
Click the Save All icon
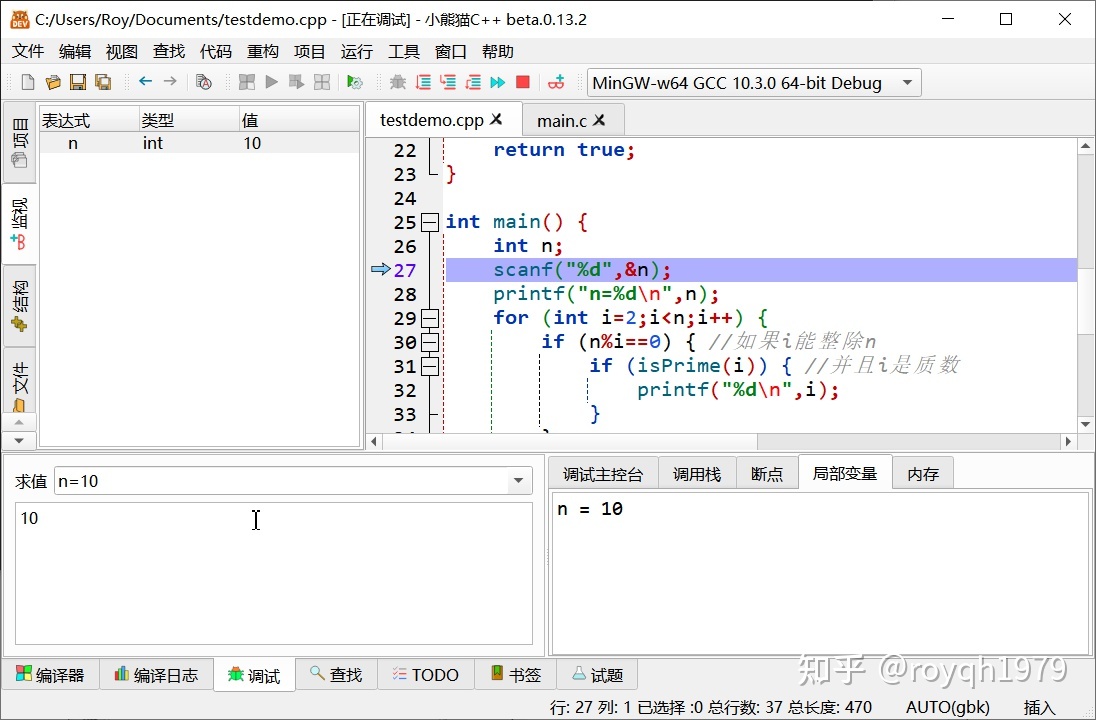click(103, 82)
